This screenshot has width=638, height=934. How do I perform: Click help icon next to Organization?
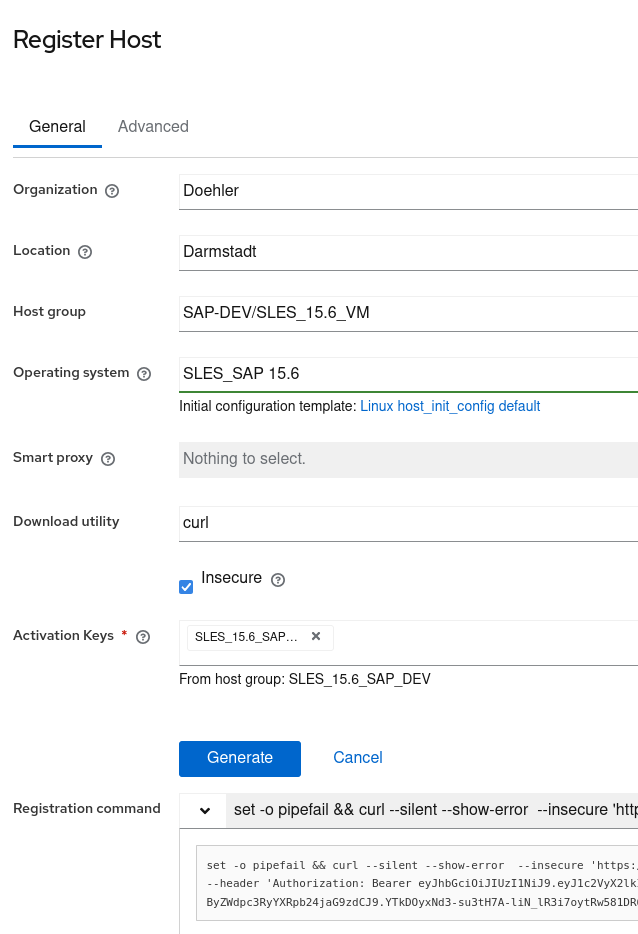[x=112, y=191]
